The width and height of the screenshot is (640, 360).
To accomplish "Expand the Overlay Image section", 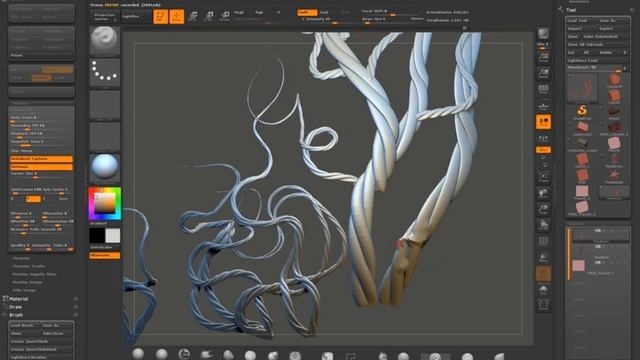I will (x=27, y=282).
